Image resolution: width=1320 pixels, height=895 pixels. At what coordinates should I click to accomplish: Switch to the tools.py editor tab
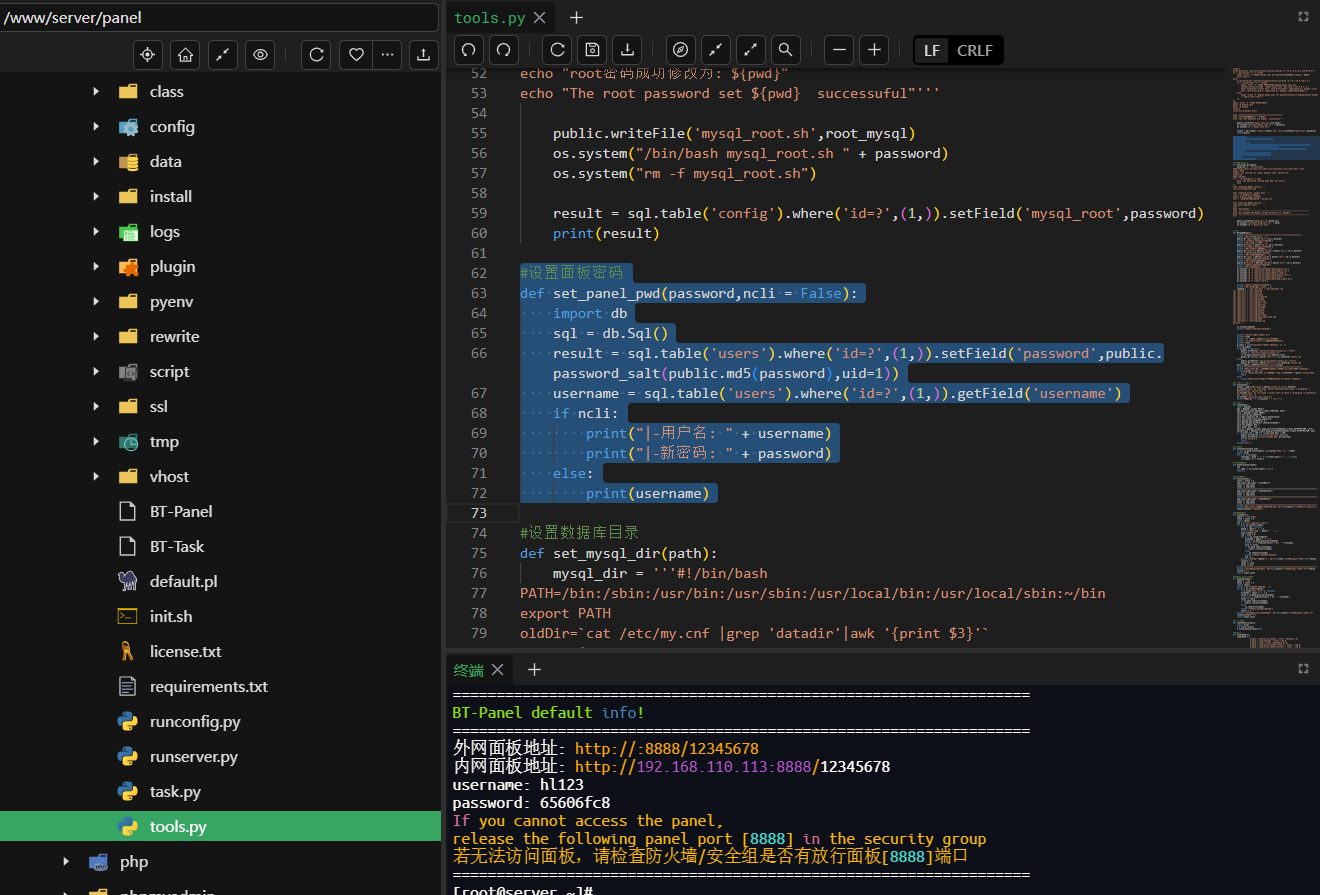point(490,17)
